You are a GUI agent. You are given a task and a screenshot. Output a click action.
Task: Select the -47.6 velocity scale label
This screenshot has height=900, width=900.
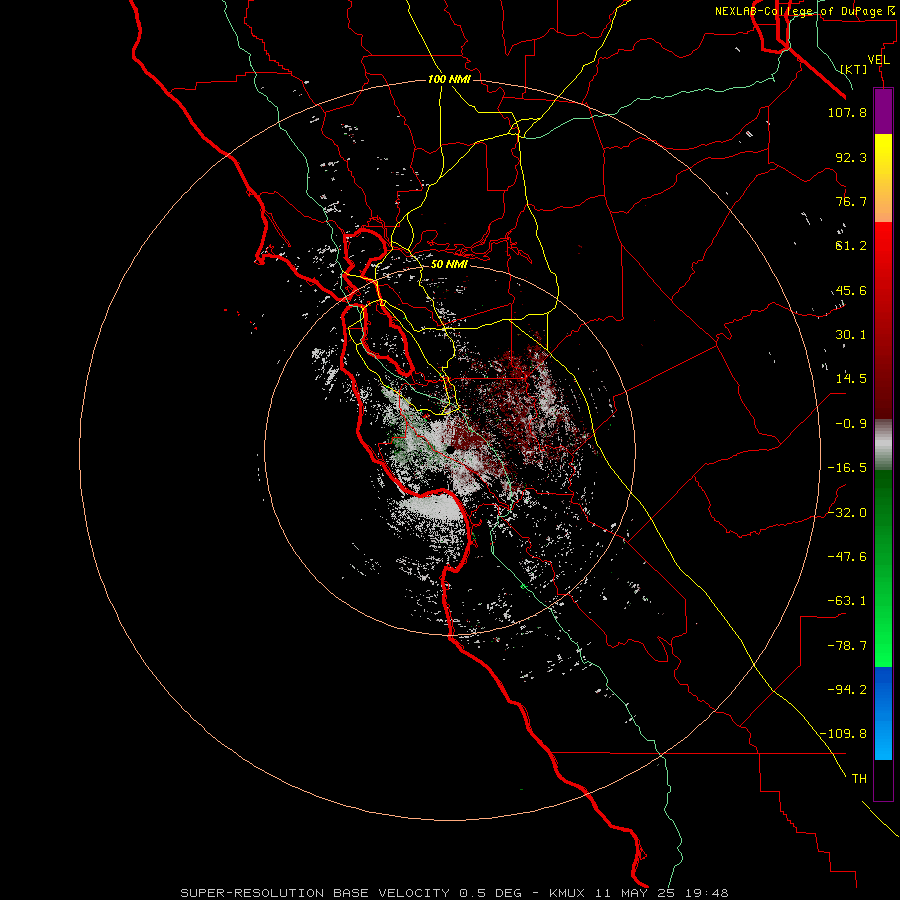[847, 557]
